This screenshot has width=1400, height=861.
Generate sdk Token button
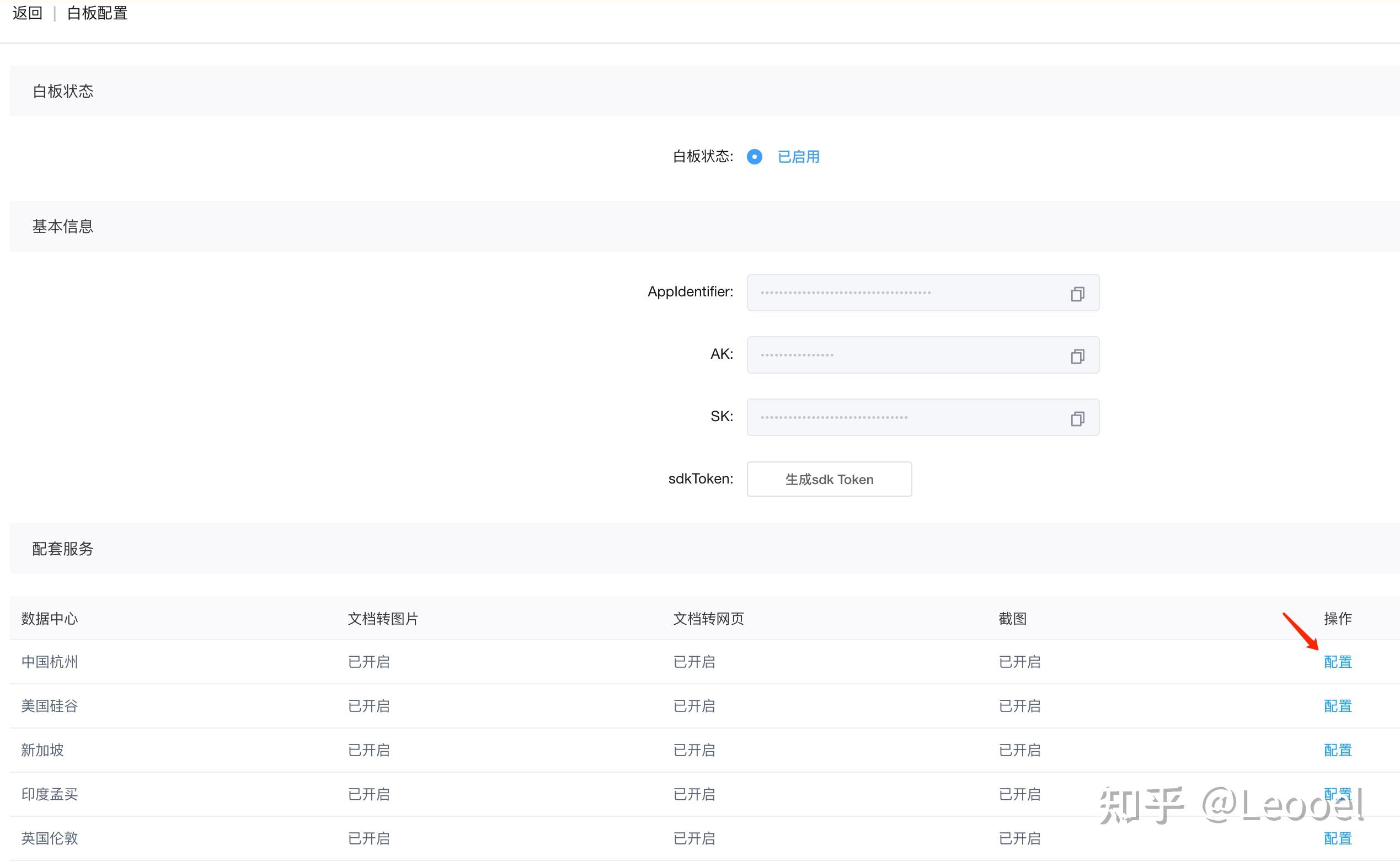[x=829, y=479]
